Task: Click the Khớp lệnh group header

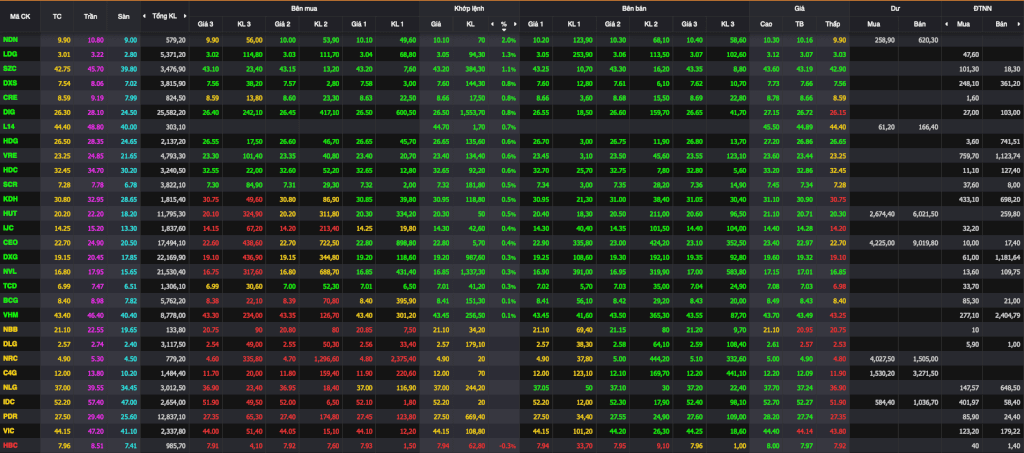Action: pyautogui.click(x=470, y=9)
